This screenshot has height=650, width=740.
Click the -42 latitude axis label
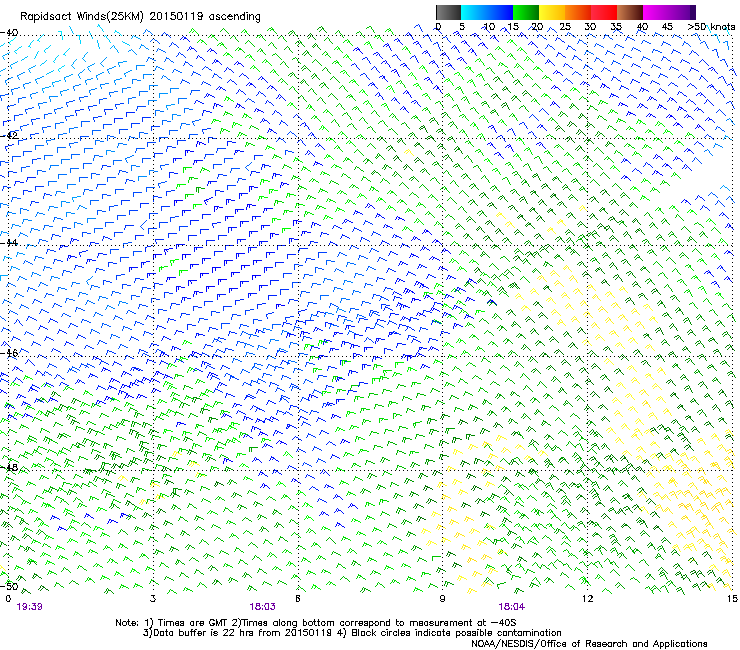pos(9,135)
